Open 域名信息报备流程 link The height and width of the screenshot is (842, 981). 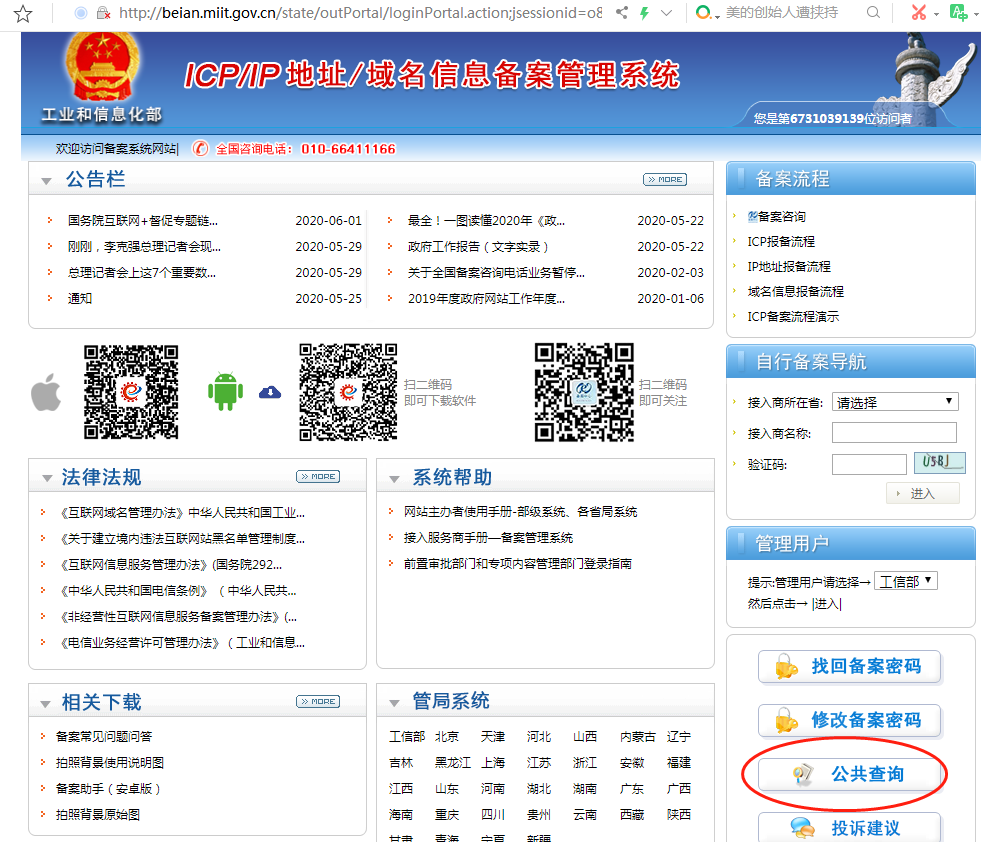tap(795, 292)
